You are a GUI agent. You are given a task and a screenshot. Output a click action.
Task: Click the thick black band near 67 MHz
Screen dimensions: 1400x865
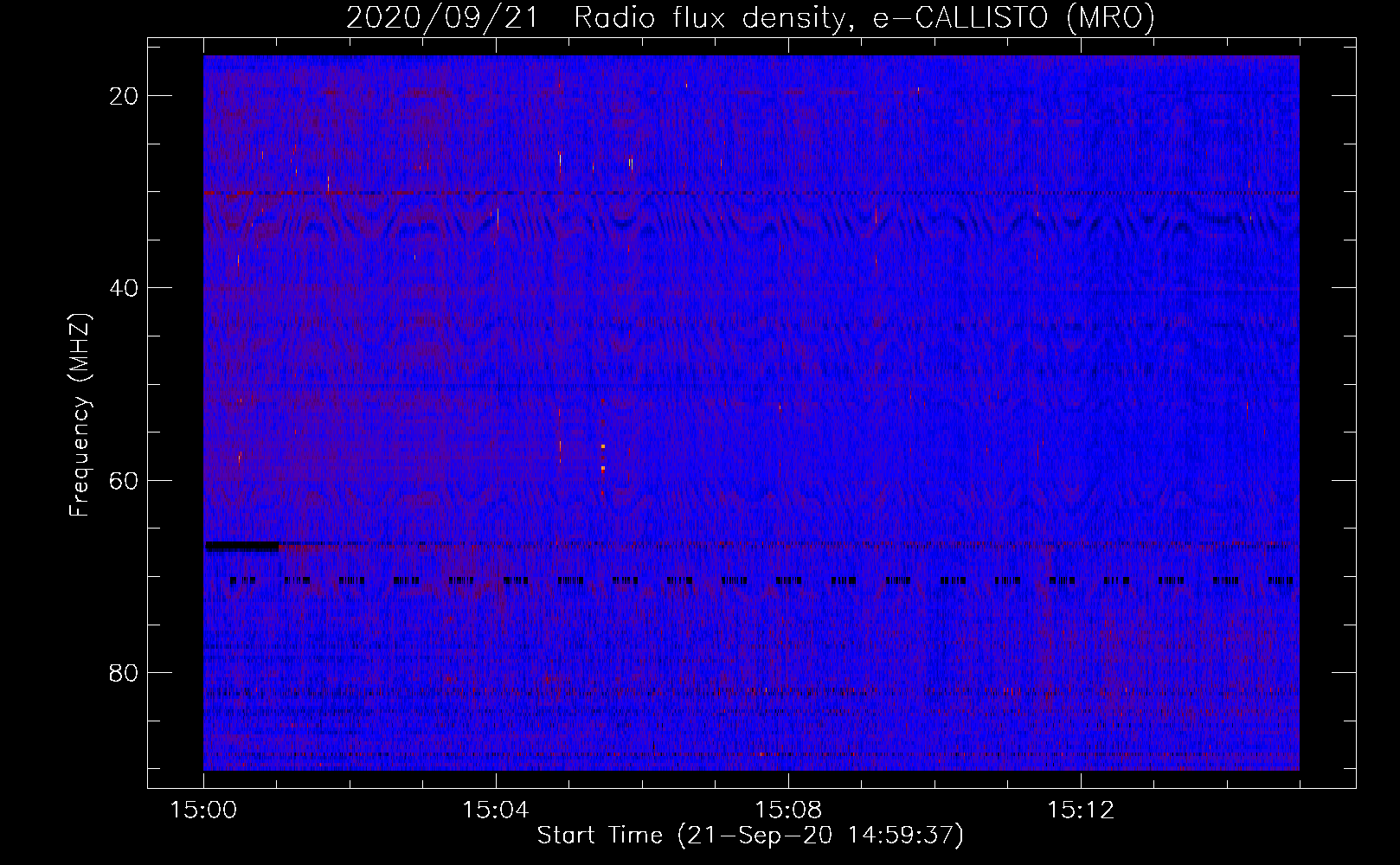[x=242, y=546]
